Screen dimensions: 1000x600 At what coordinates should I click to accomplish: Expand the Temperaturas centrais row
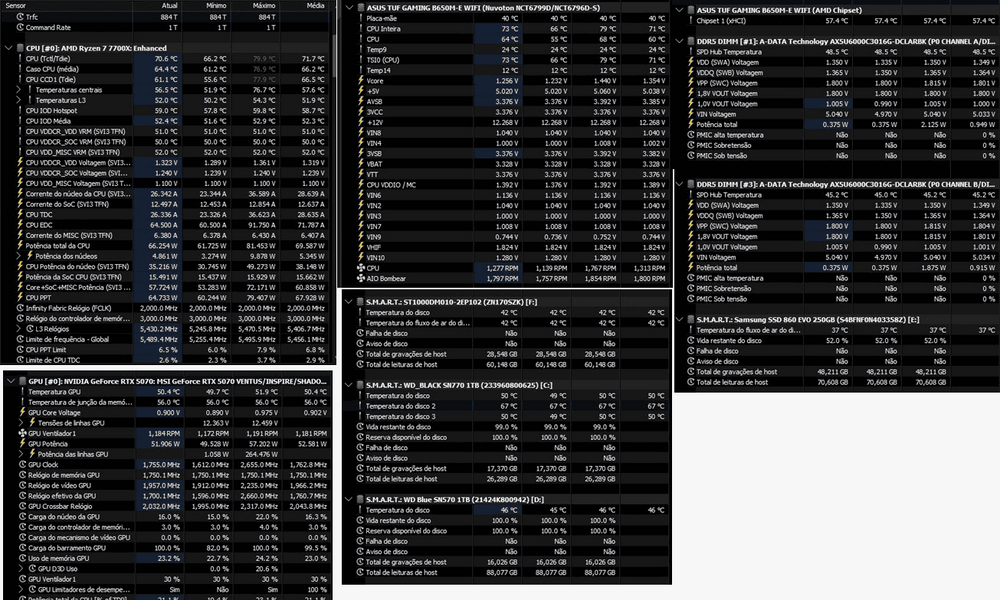pyautogui.click(x=20, y=89)
